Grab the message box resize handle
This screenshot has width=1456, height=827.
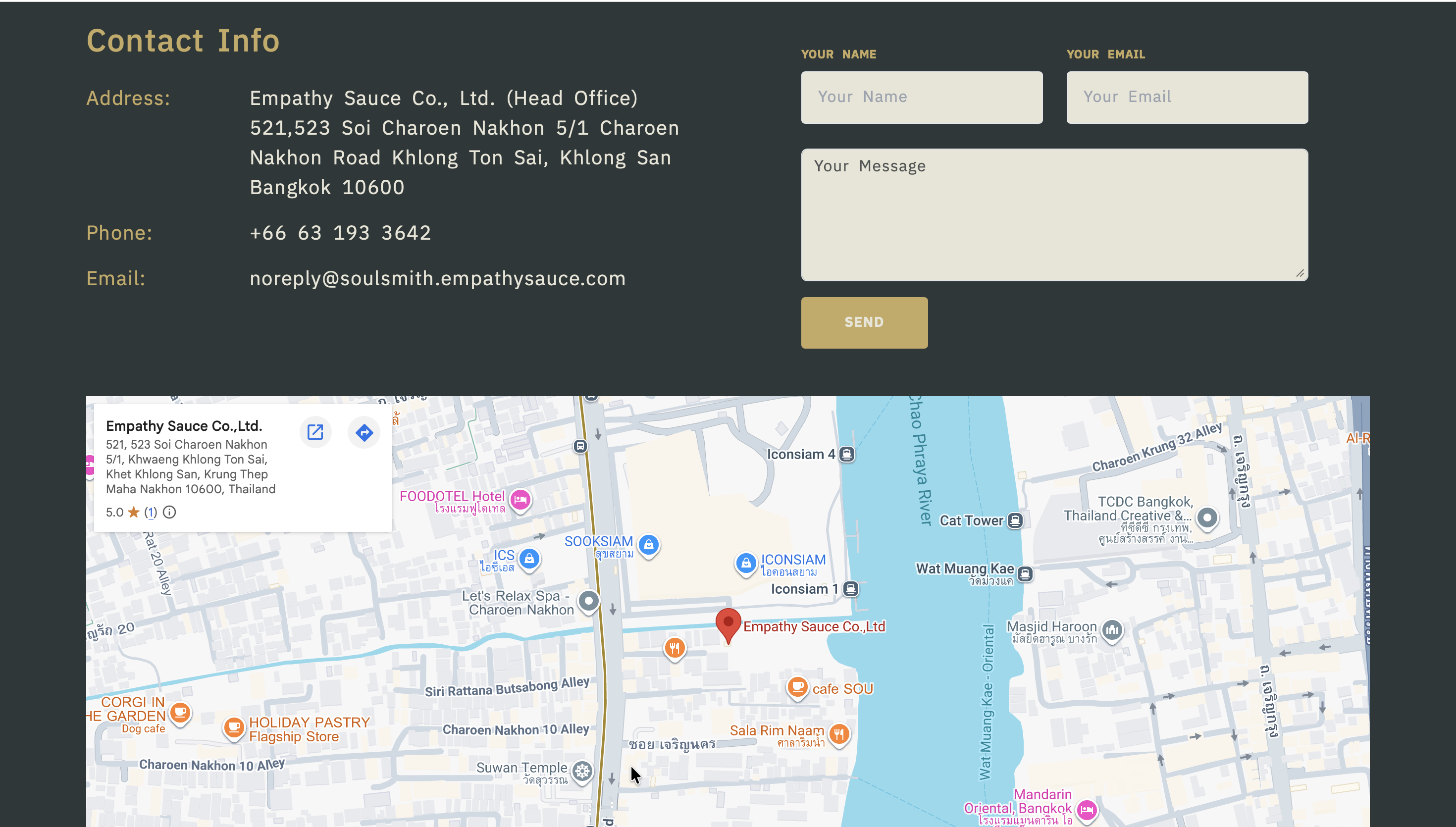click(x=1300, y=273)
